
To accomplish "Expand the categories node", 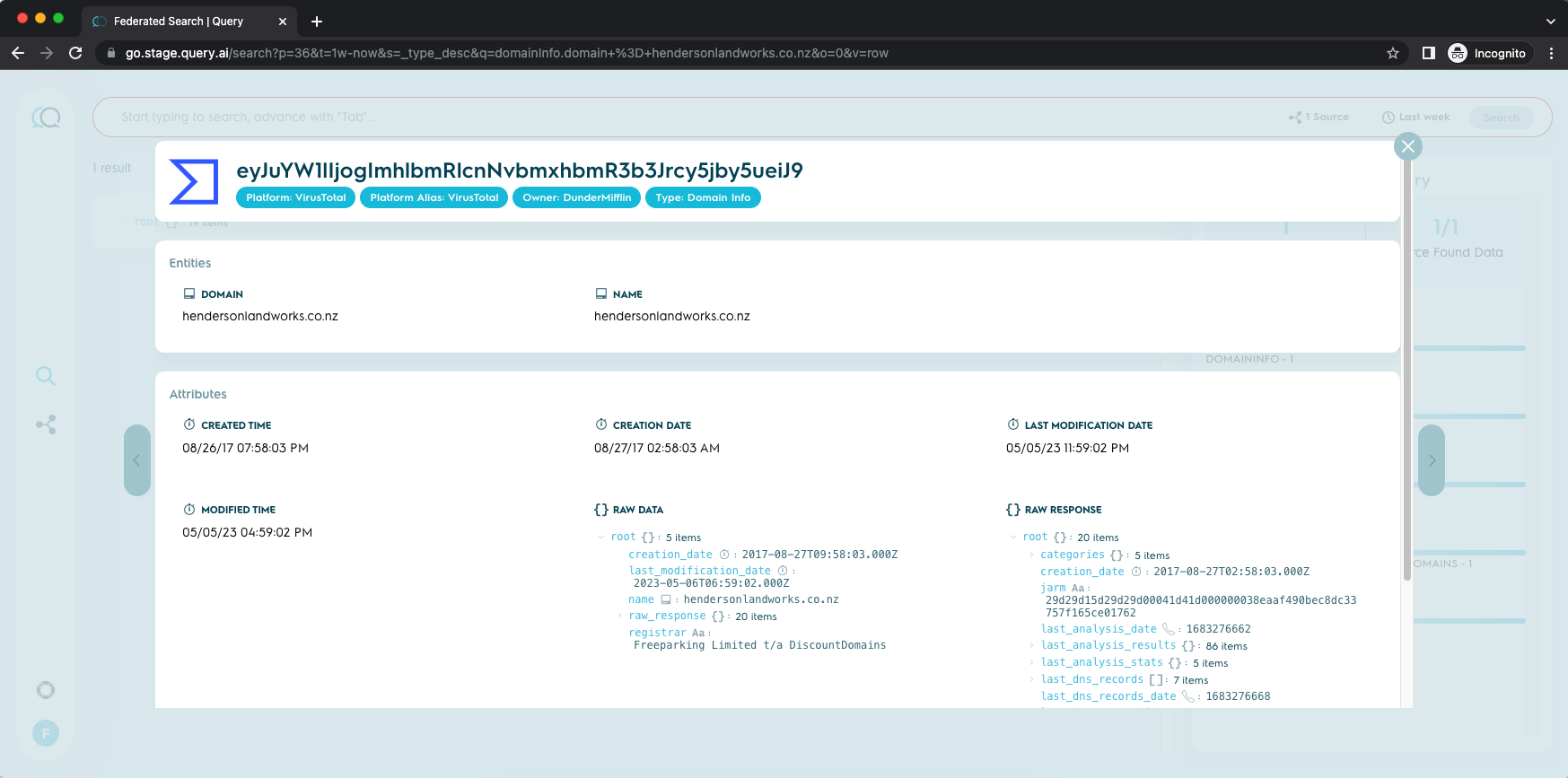I will (x=1031, y=555).
